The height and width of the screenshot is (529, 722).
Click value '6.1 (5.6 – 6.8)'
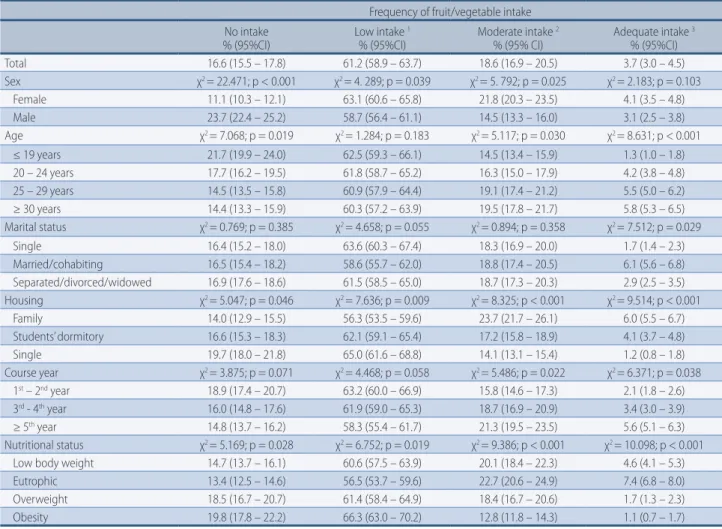pos(654,264)
